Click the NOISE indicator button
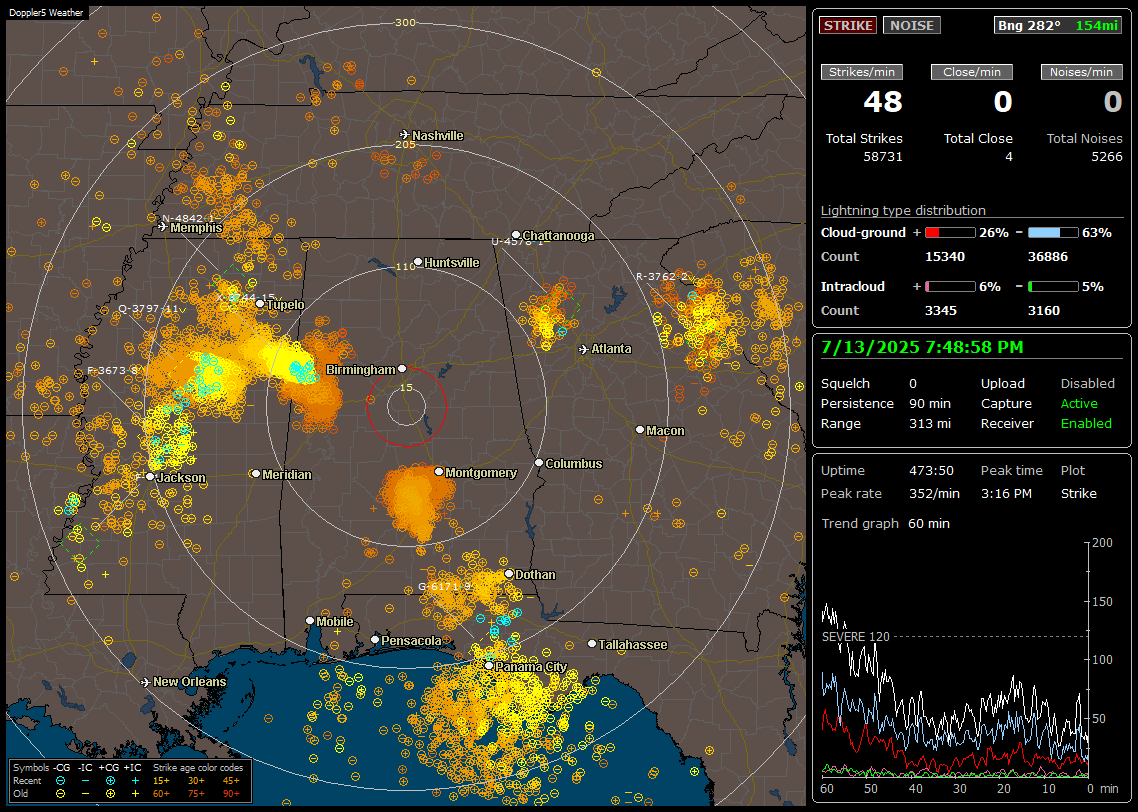The height and width of the screenshot is (812, 1138). (912, 25)
